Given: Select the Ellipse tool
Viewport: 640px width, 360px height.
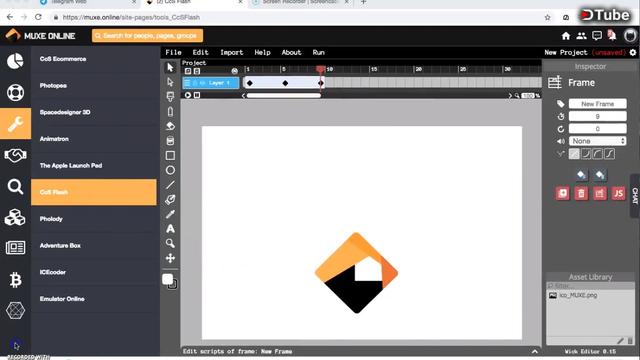Looking at the screenshot, I should coord(170,170).
